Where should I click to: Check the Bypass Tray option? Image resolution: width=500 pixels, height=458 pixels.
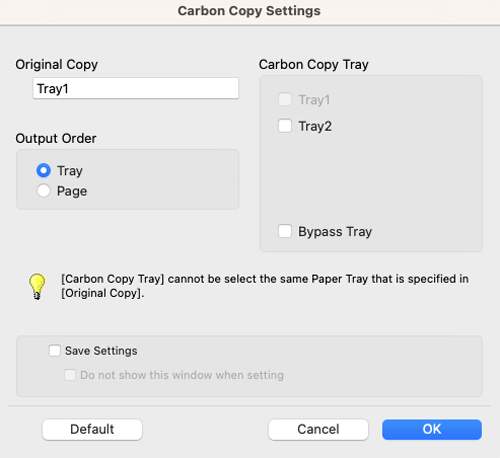(285, 231)
